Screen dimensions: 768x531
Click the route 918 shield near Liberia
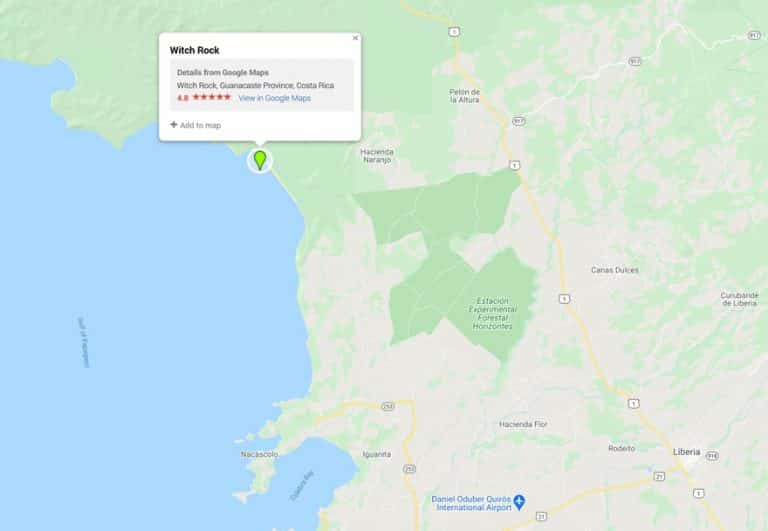(x=712, y=456)
